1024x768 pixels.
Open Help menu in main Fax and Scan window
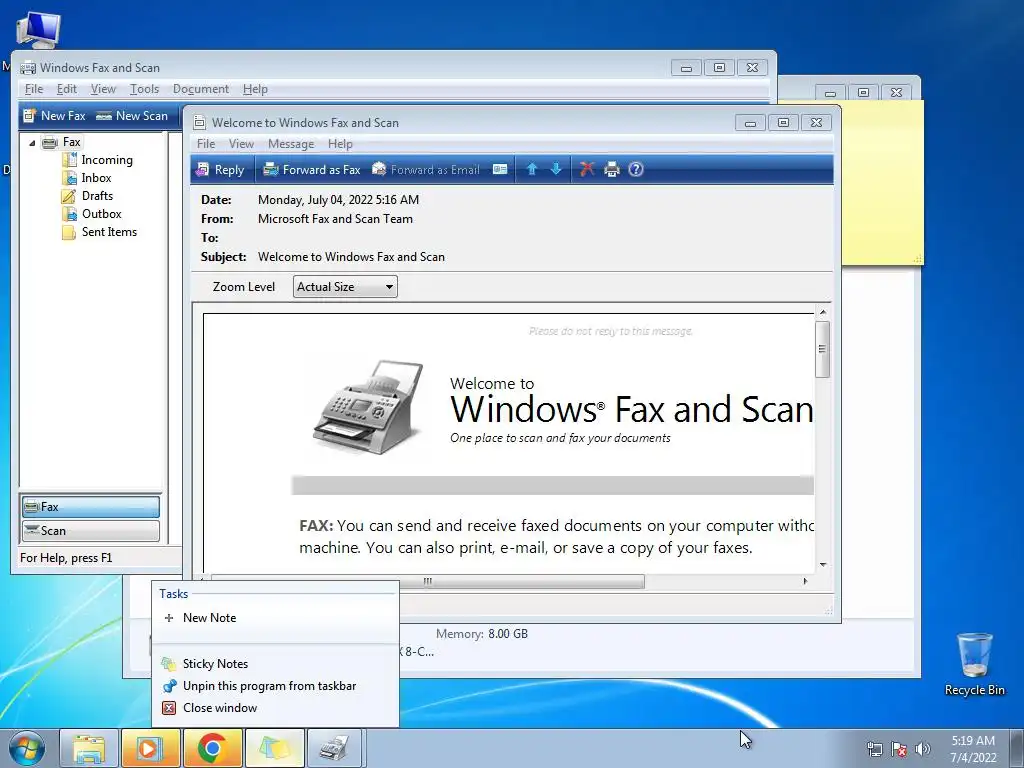255,89
